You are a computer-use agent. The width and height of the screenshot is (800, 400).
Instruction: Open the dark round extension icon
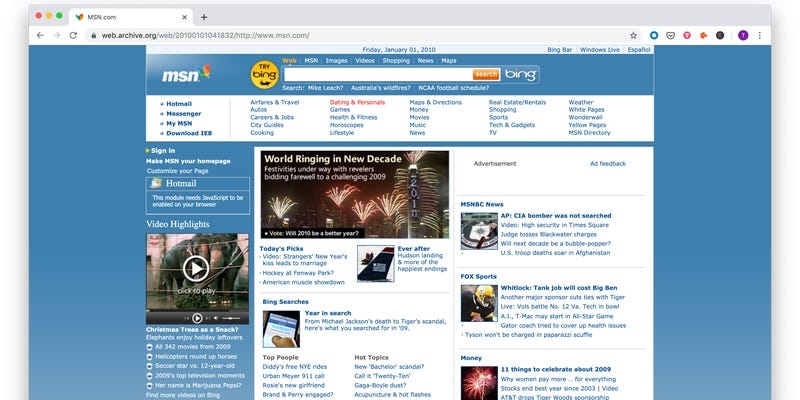coord(720,35)
